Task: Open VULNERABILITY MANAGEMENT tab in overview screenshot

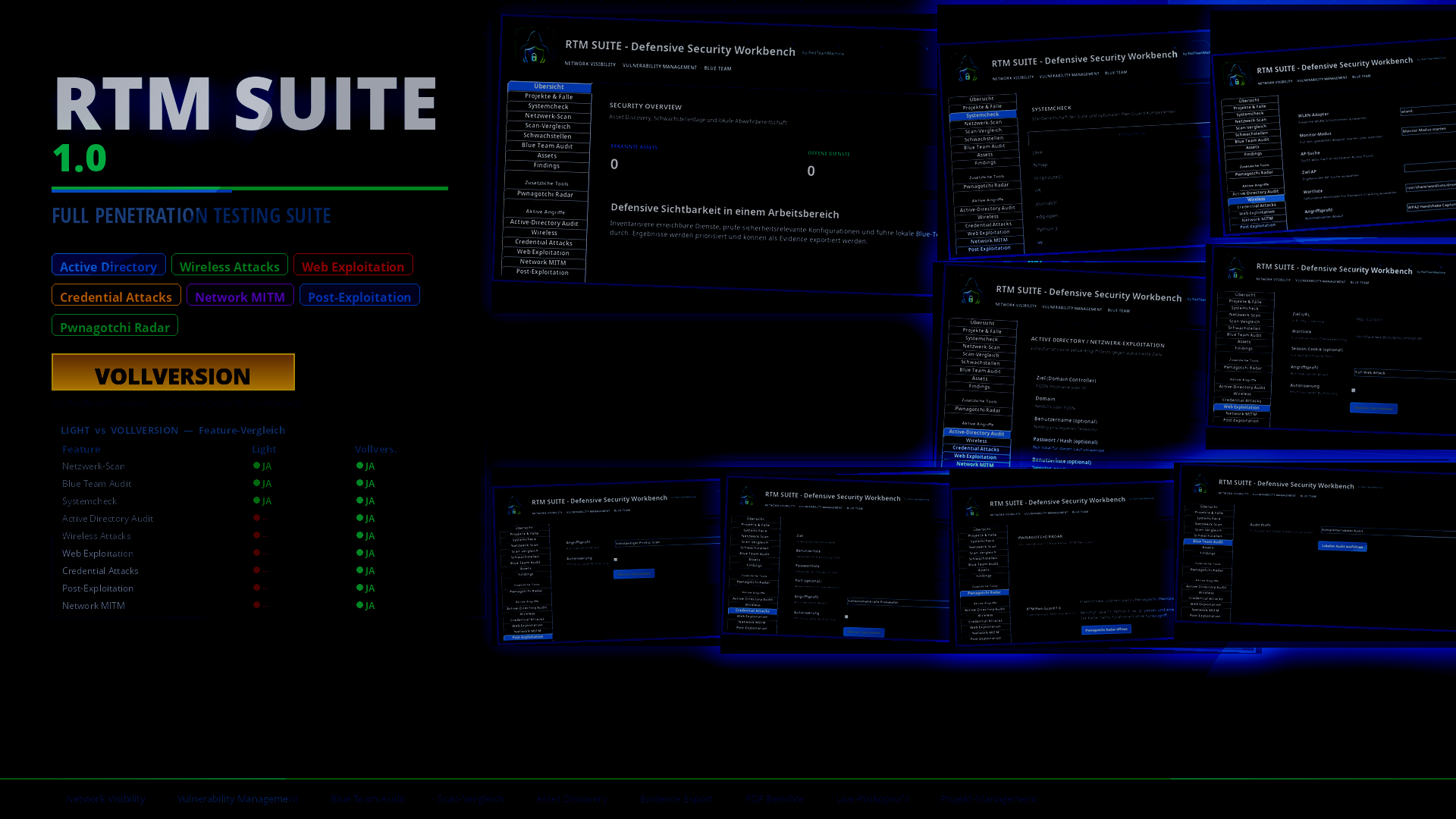Action: [x=660, y=66]
